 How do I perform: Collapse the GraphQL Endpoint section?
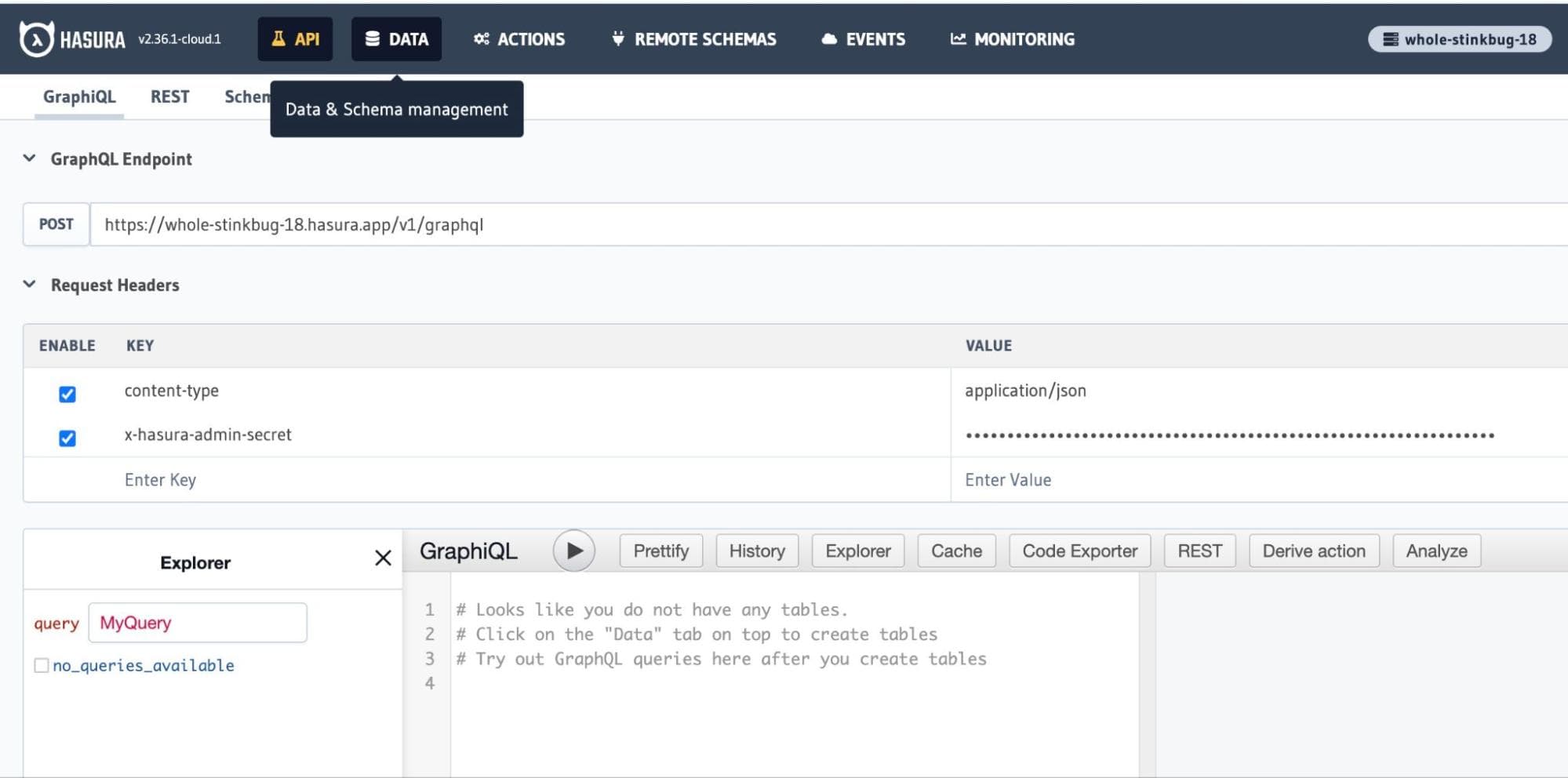30,158
